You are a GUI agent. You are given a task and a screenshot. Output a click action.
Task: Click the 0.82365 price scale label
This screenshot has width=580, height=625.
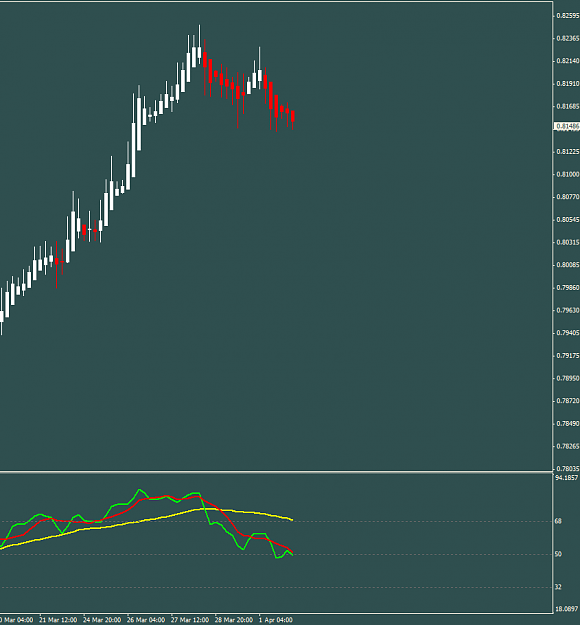tap(568, 38)
